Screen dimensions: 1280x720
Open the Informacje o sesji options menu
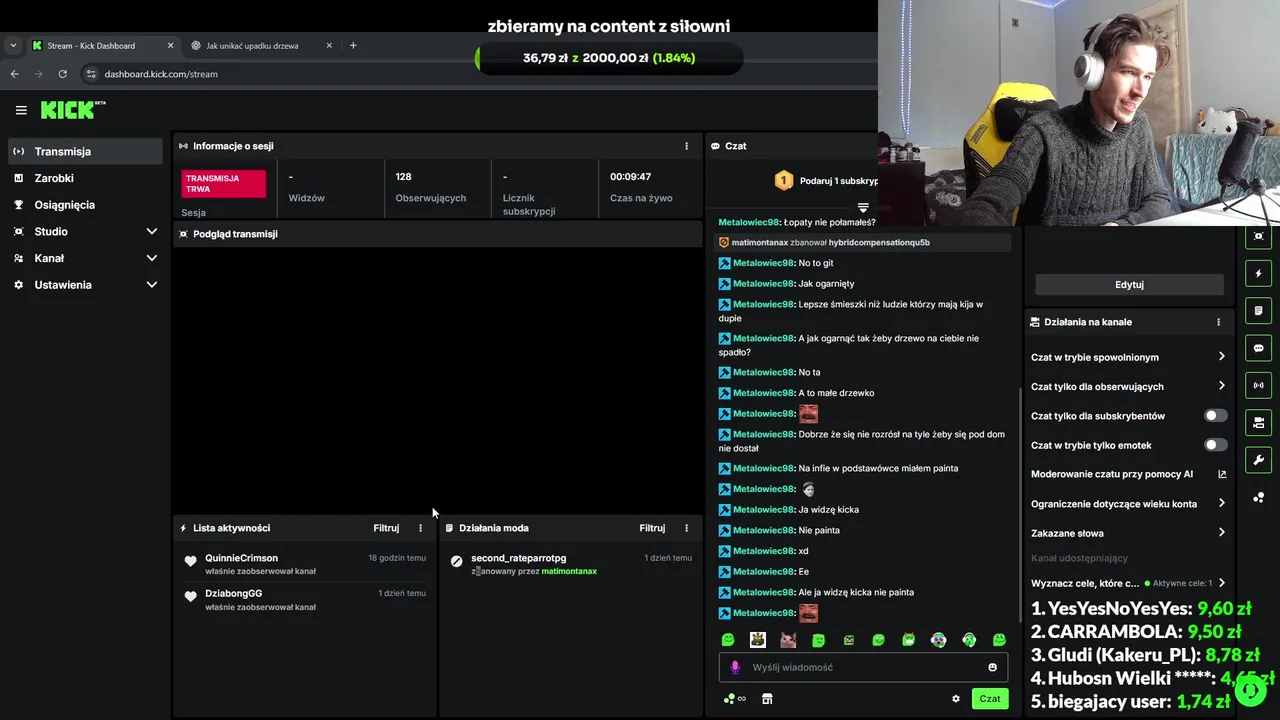(686, 146)
